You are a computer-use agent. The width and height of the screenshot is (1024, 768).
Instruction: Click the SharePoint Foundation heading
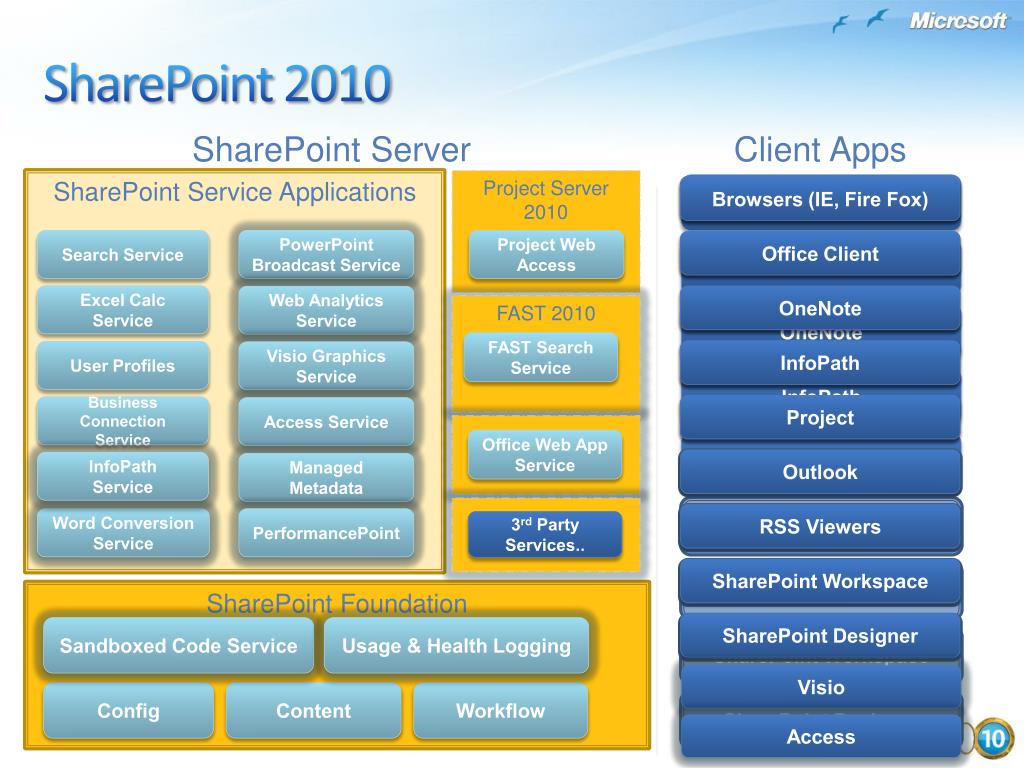337,603
